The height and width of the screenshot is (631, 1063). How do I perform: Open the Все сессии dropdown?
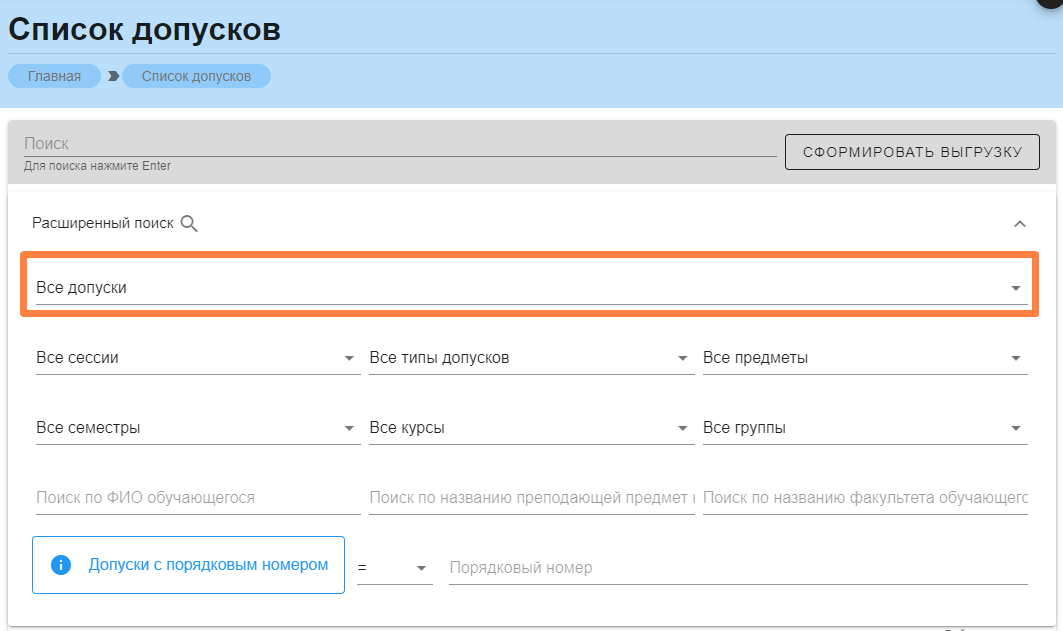196,358
